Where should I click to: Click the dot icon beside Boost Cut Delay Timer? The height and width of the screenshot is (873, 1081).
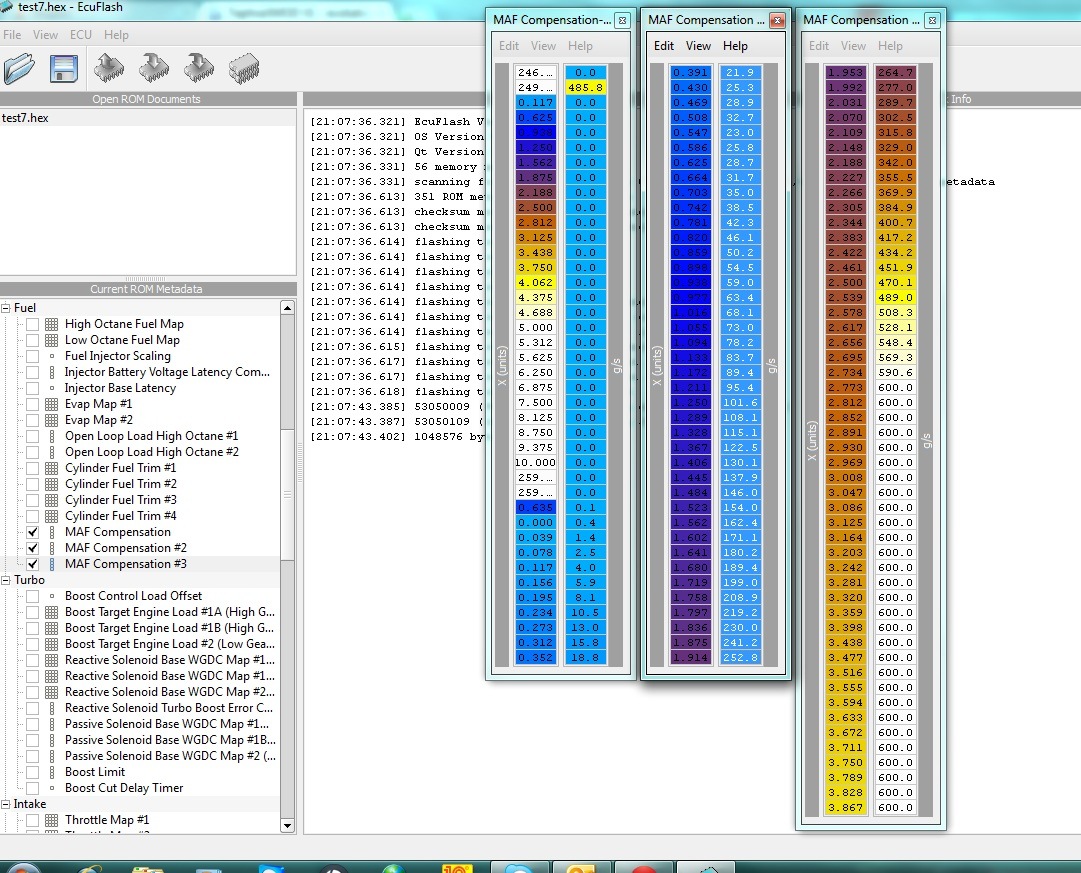52,788
